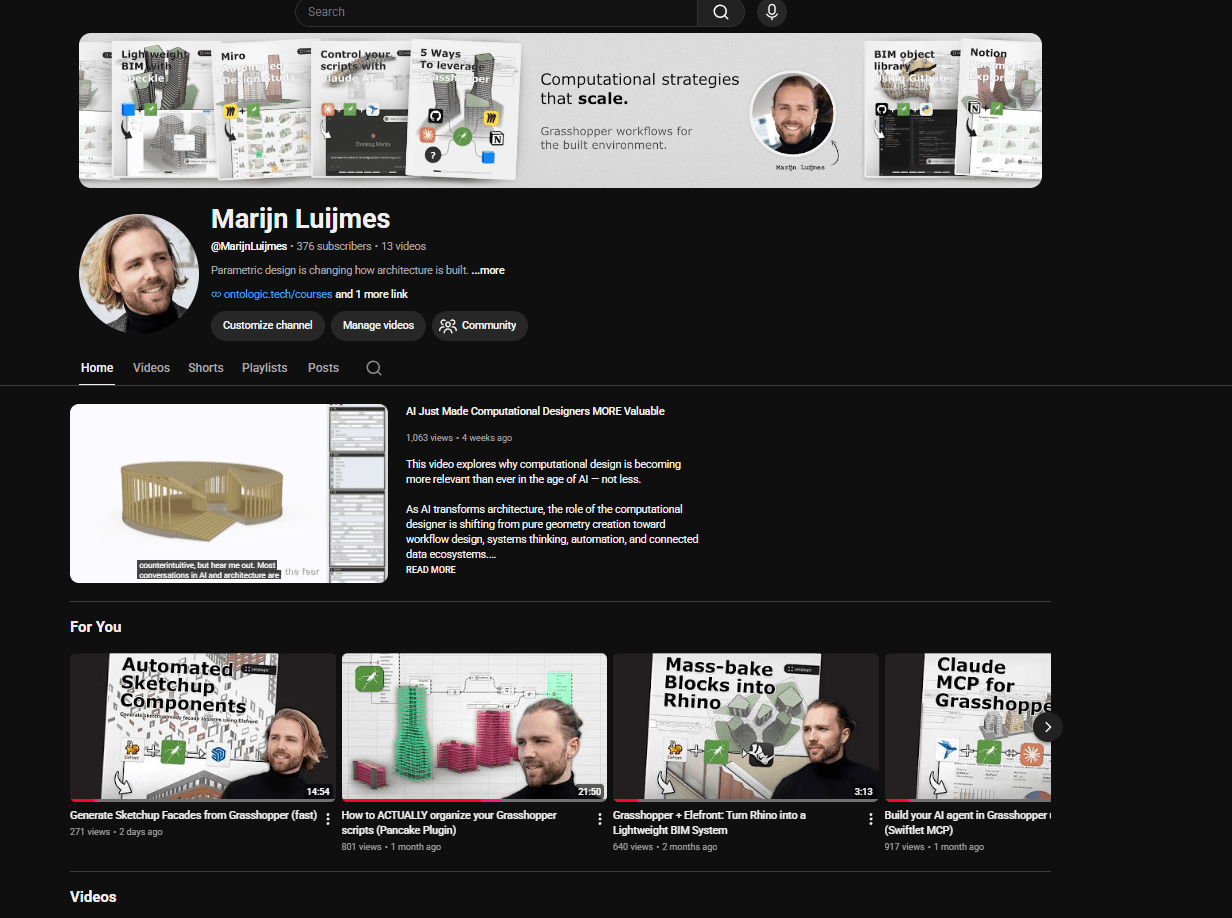Image resolution: width=1232 pixels, height=918 pixels.
Task: Click the channel banner portrait photo
Action: [792, 114]
